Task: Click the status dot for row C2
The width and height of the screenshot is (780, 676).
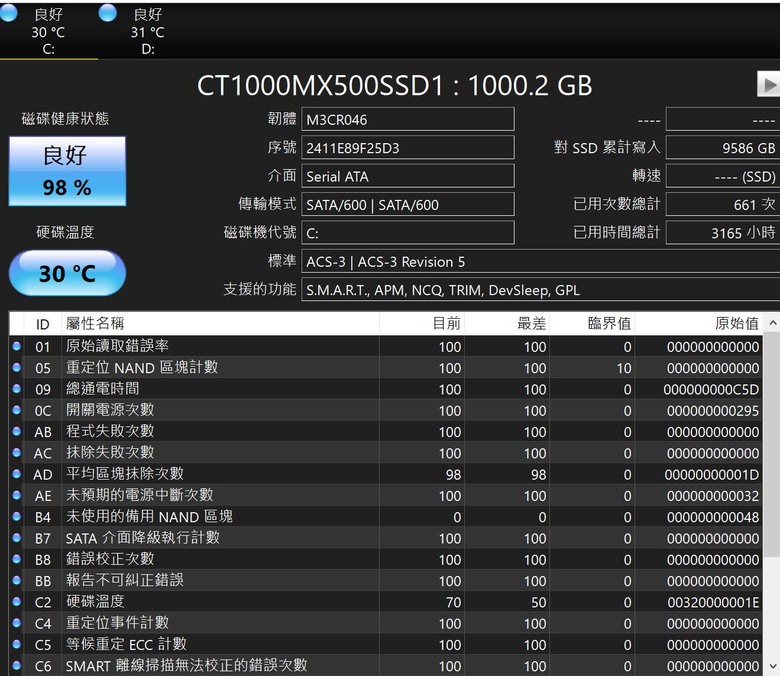Action: point(16,602)
